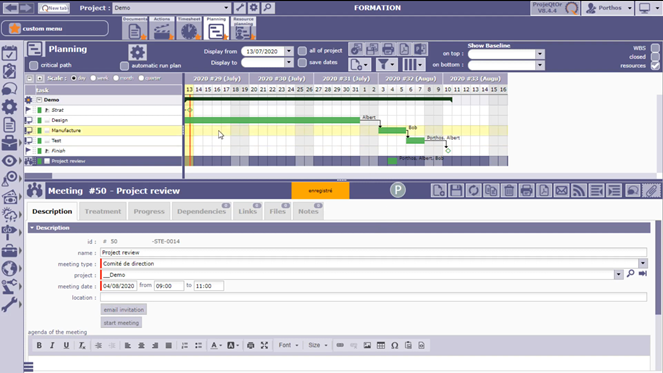This screenshot has height=373, width=663.
Task: Click the start meeting button
Action: (121, 323)
